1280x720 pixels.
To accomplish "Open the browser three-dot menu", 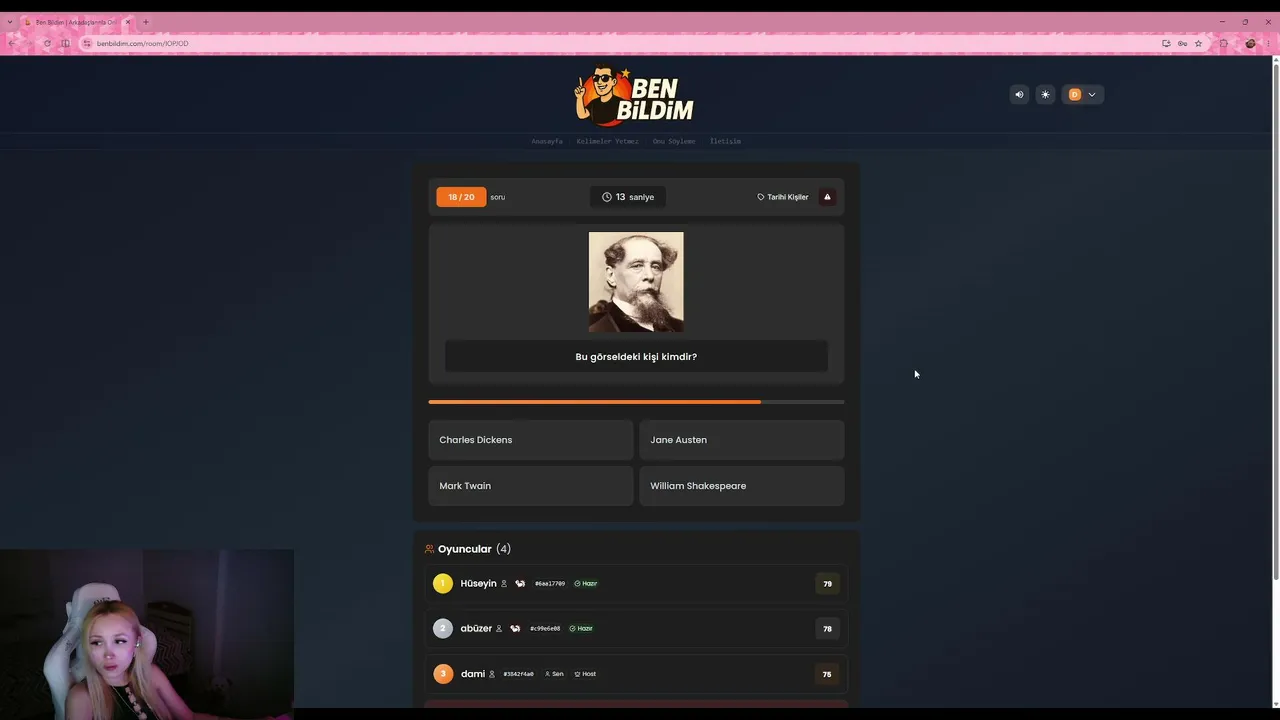I will coord(1268,44).
